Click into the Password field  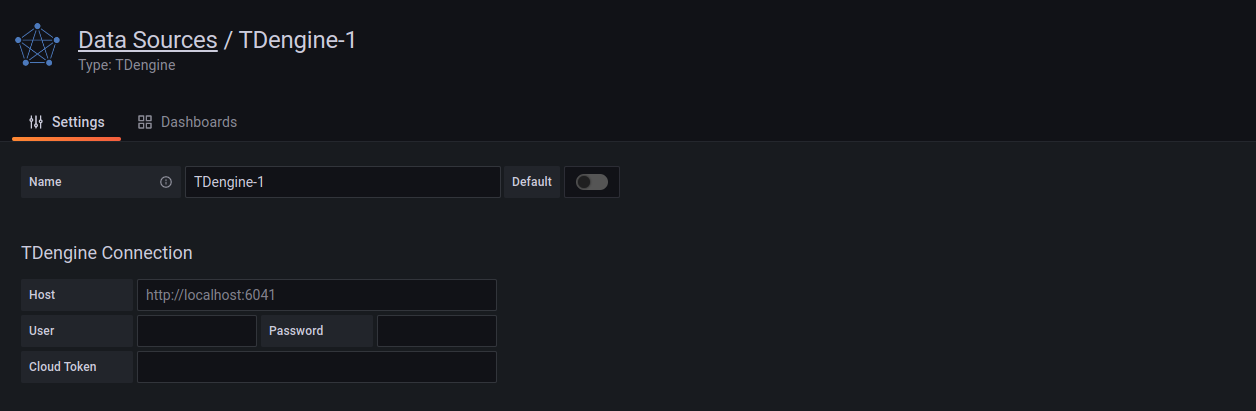coord(436,331)
